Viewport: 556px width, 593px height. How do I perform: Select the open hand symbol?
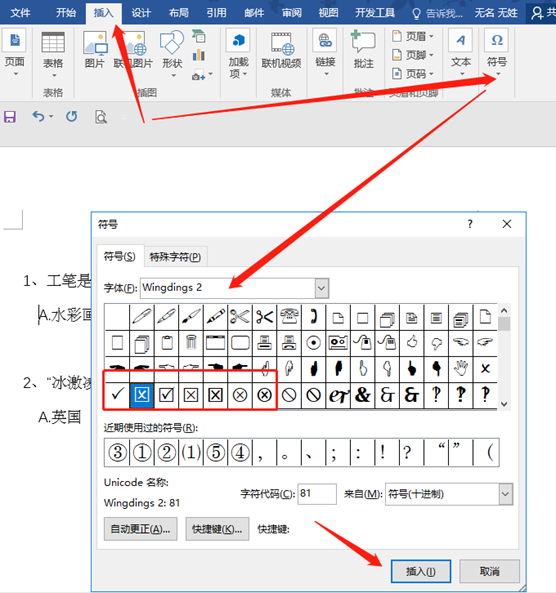(x=461, y=368)
